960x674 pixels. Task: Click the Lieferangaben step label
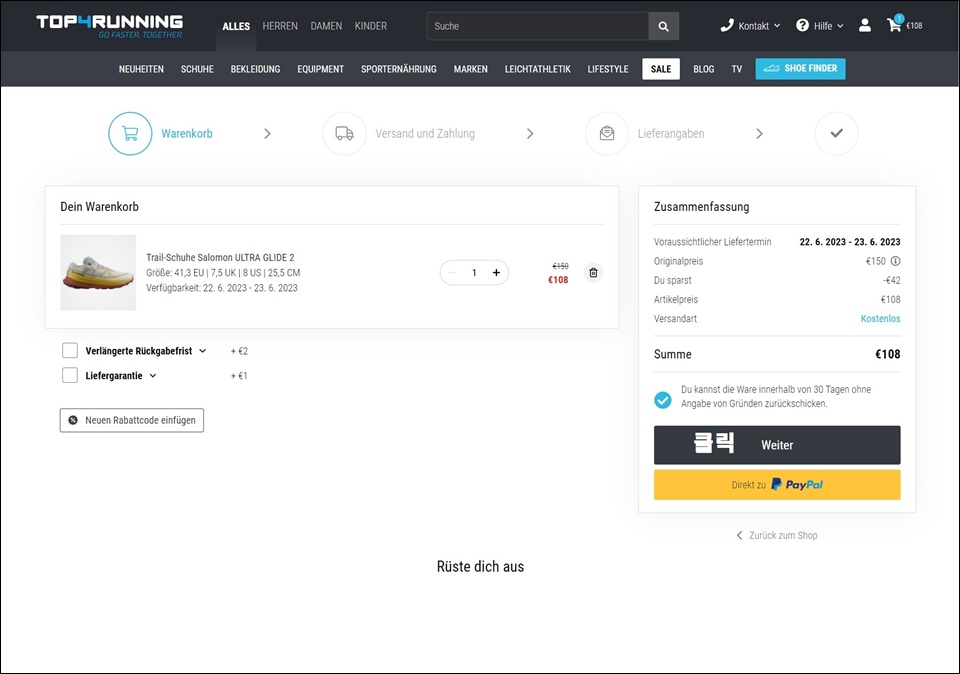[671, 133]
